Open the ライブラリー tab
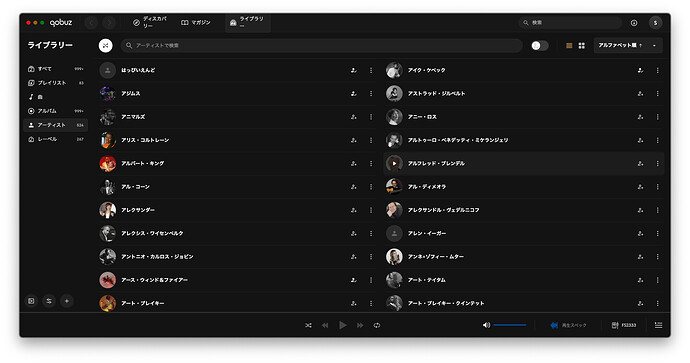This screenshot has height=363, width=690. [248, 22]
